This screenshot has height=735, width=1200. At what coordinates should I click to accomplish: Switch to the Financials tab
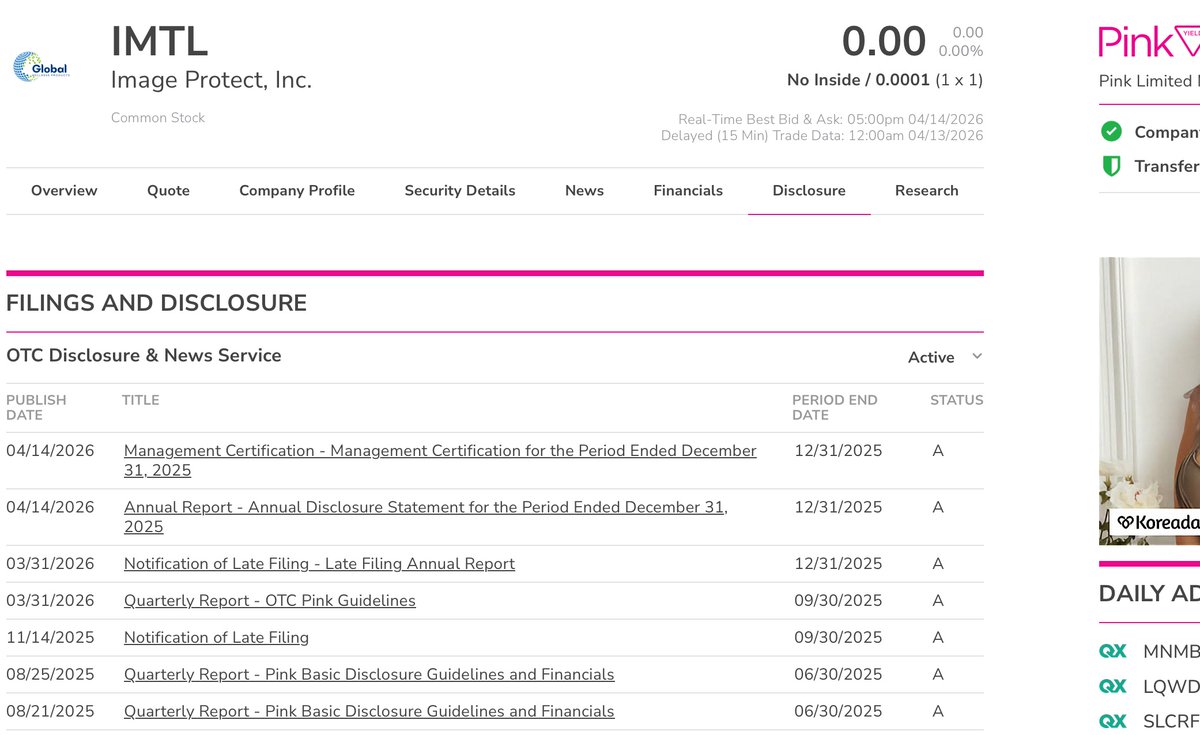[688, 190]
